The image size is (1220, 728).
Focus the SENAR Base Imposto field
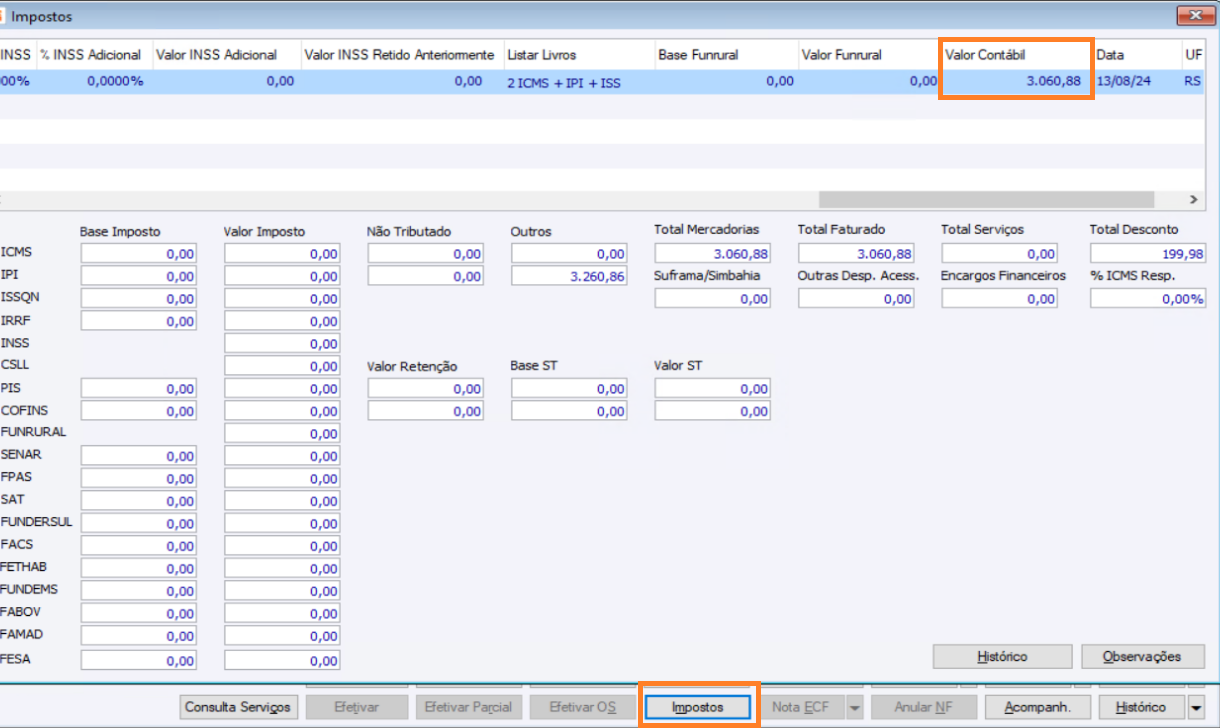click(138, 456)
